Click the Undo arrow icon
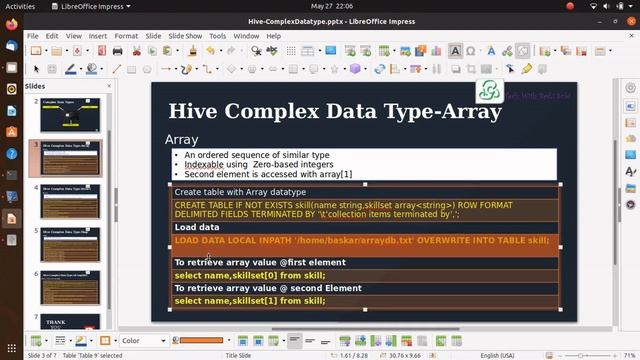Screen dimensions: 640x360 [210, 51]
